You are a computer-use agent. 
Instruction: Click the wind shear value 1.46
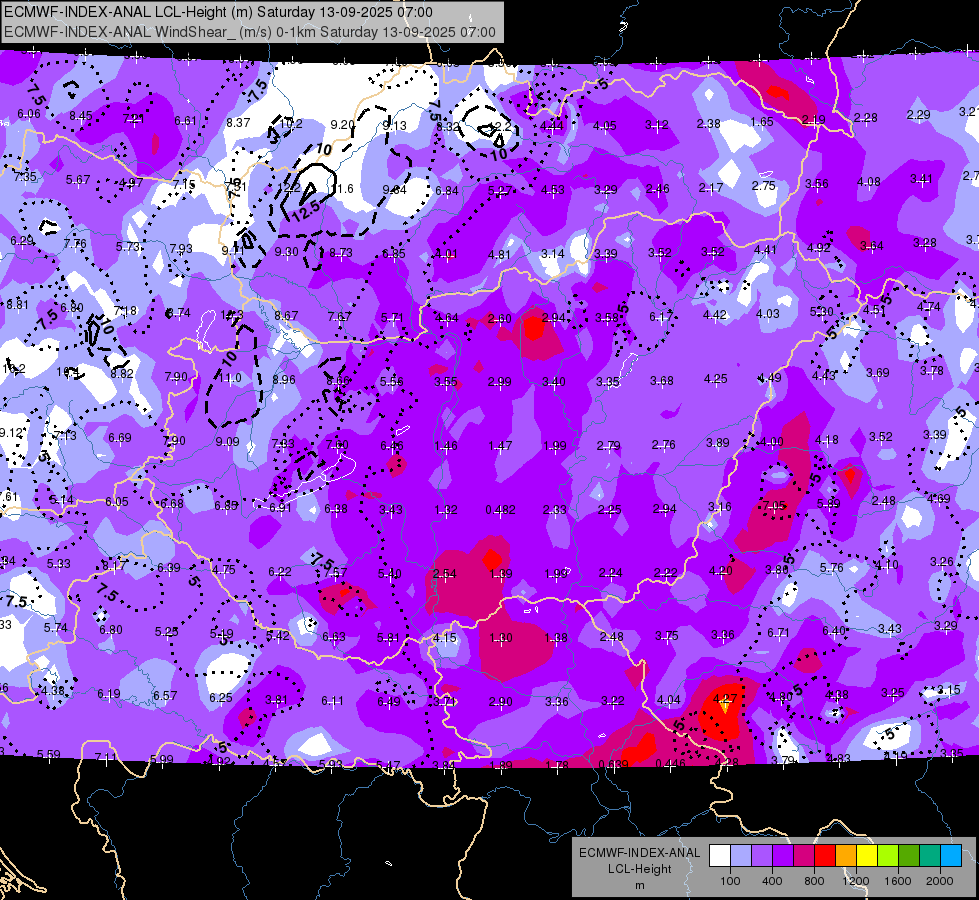446,446
